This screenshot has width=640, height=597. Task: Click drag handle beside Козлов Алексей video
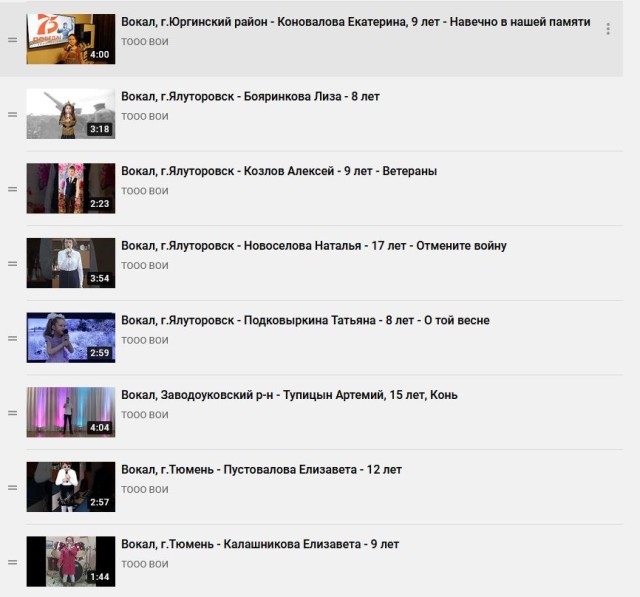(x=13, y=189)
